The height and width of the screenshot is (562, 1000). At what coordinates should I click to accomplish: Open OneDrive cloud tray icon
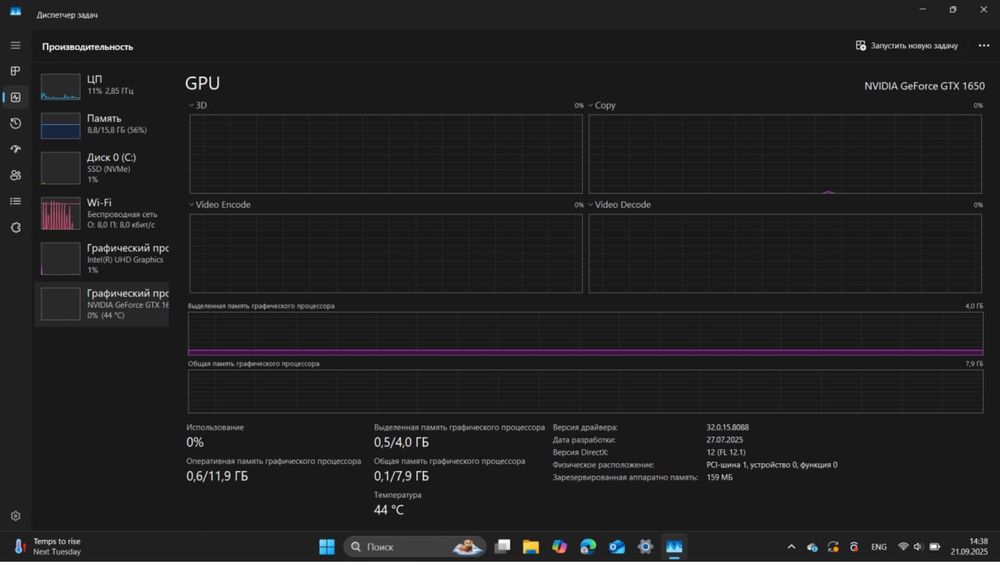812,547
